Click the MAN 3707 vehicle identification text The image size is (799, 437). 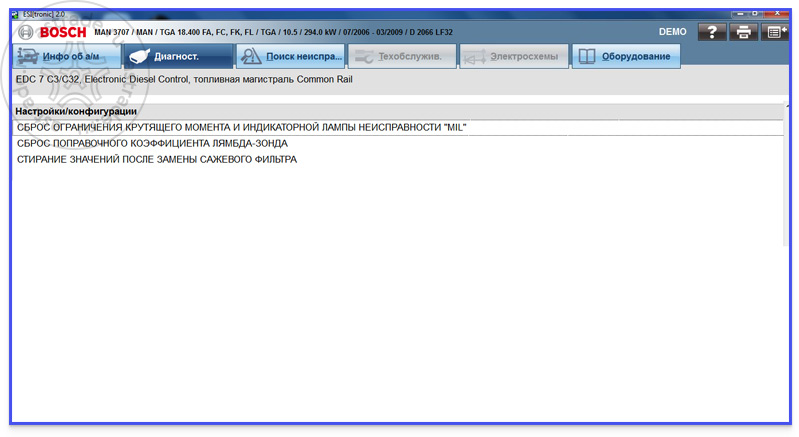273,32
